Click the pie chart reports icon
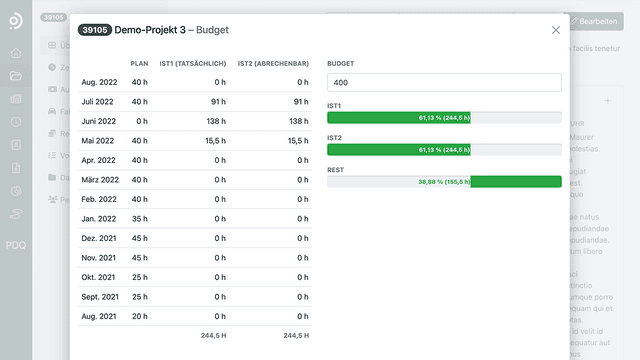The width and height of the screenshot is (640, 360). (x=16, y=191)
